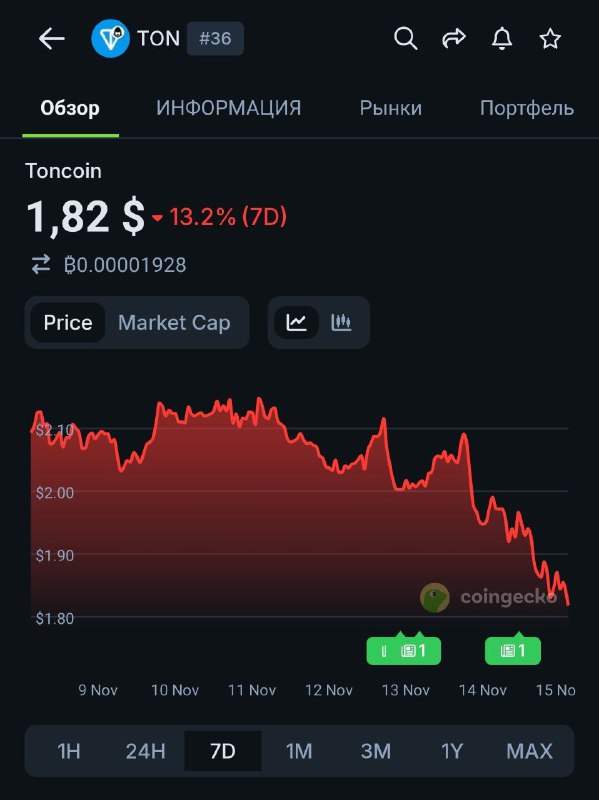Select the line chart view icon
Screen dimensions: 599x800
click(x=296, y=322)
